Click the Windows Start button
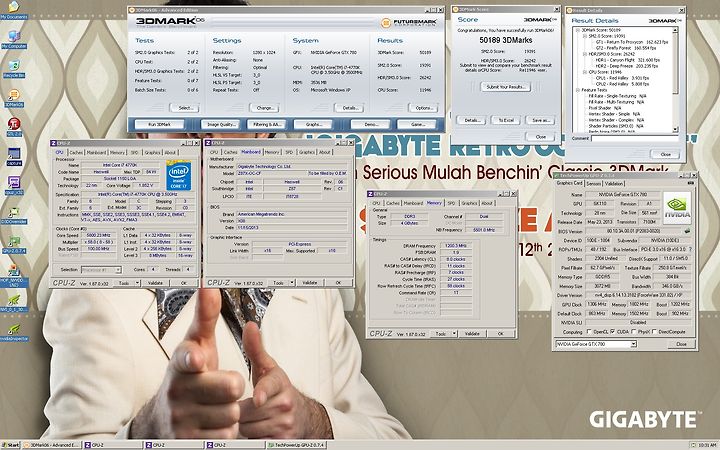Viewport: 720px width, 450px height. coord(10,445)
